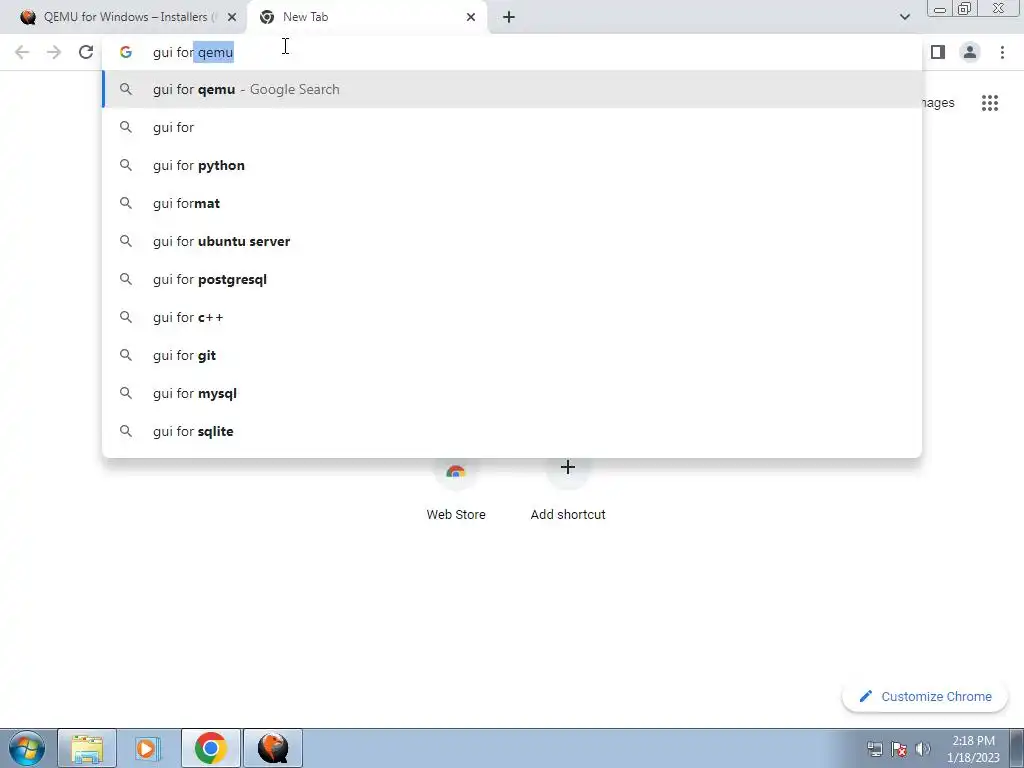
Task: Open the Action Center flag icon
Action: [899, 748]
